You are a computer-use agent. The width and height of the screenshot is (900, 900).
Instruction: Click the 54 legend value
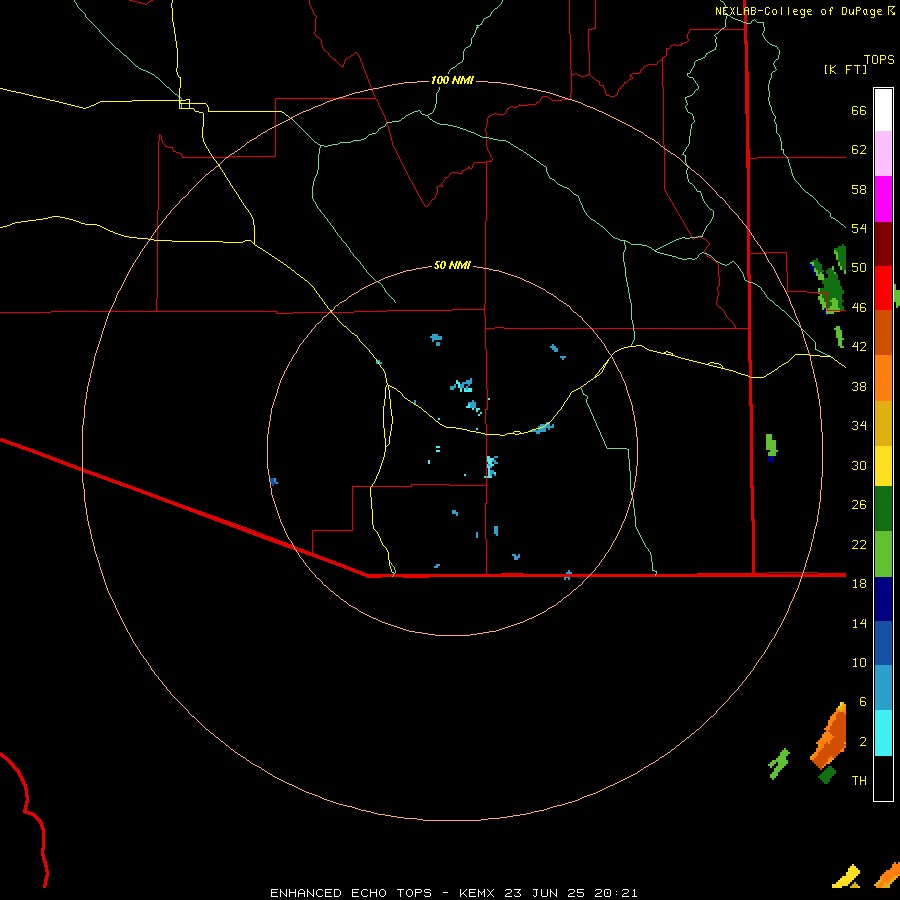coord(859,228)
